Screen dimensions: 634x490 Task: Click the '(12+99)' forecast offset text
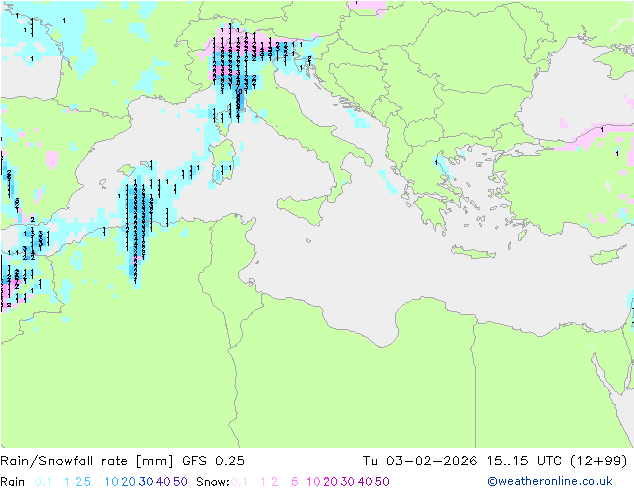click(x=599, y=461)
